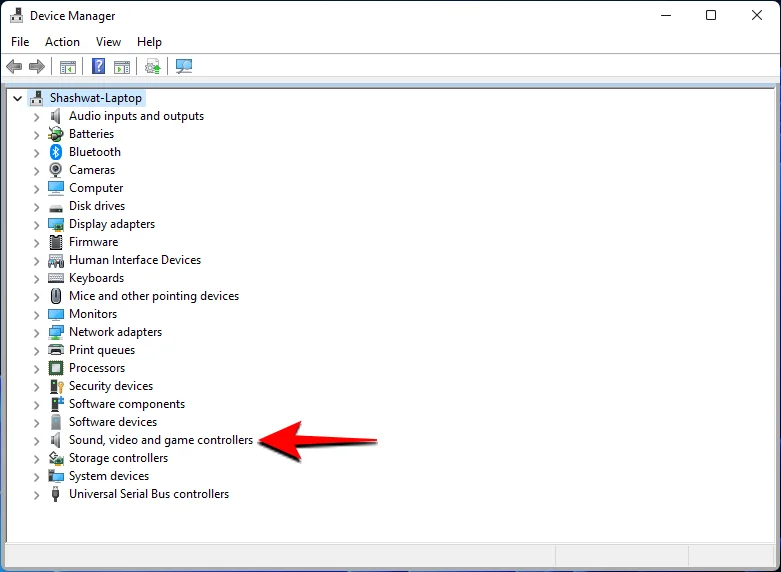
Task: Minimize the Device Manager window
Action: point(666,15)
